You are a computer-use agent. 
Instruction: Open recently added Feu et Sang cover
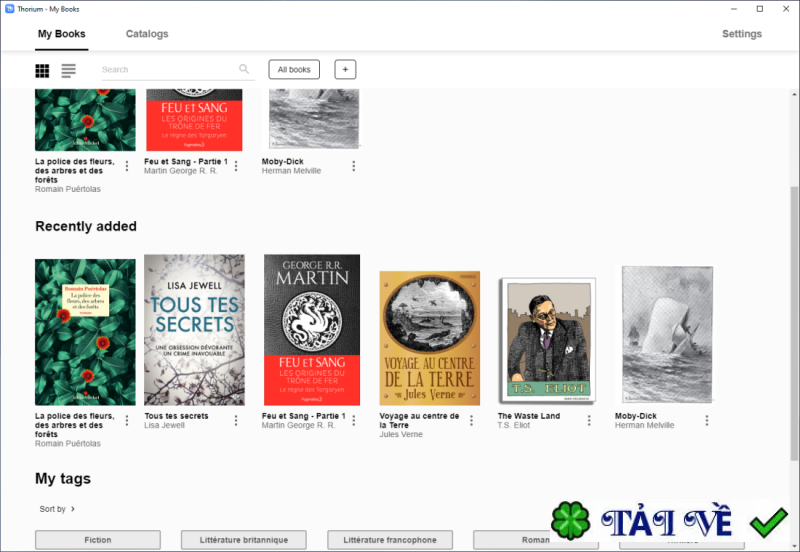(312, 330)
